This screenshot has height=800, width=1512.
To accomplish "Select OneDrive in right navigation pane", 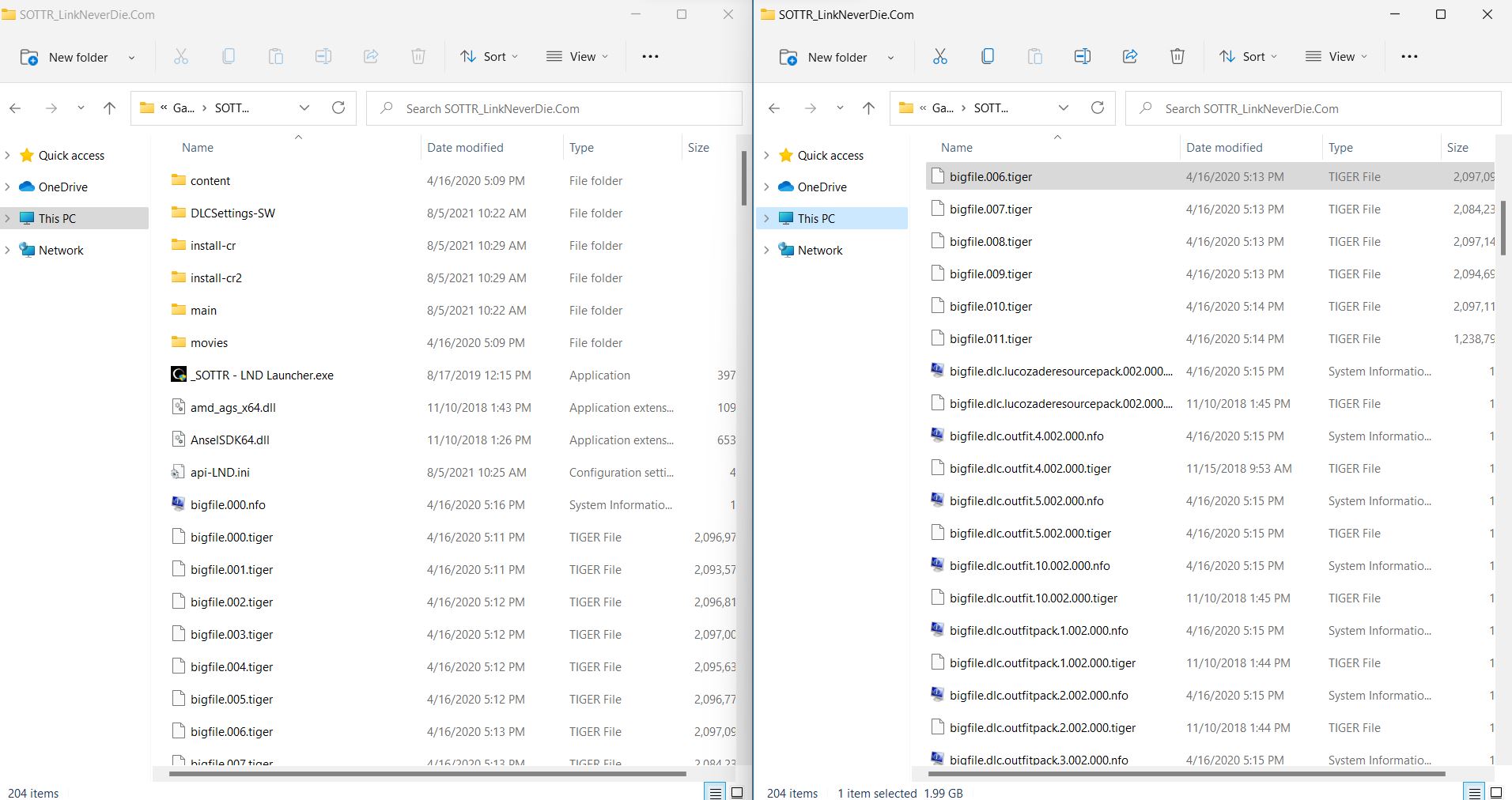I will point(822,187).
